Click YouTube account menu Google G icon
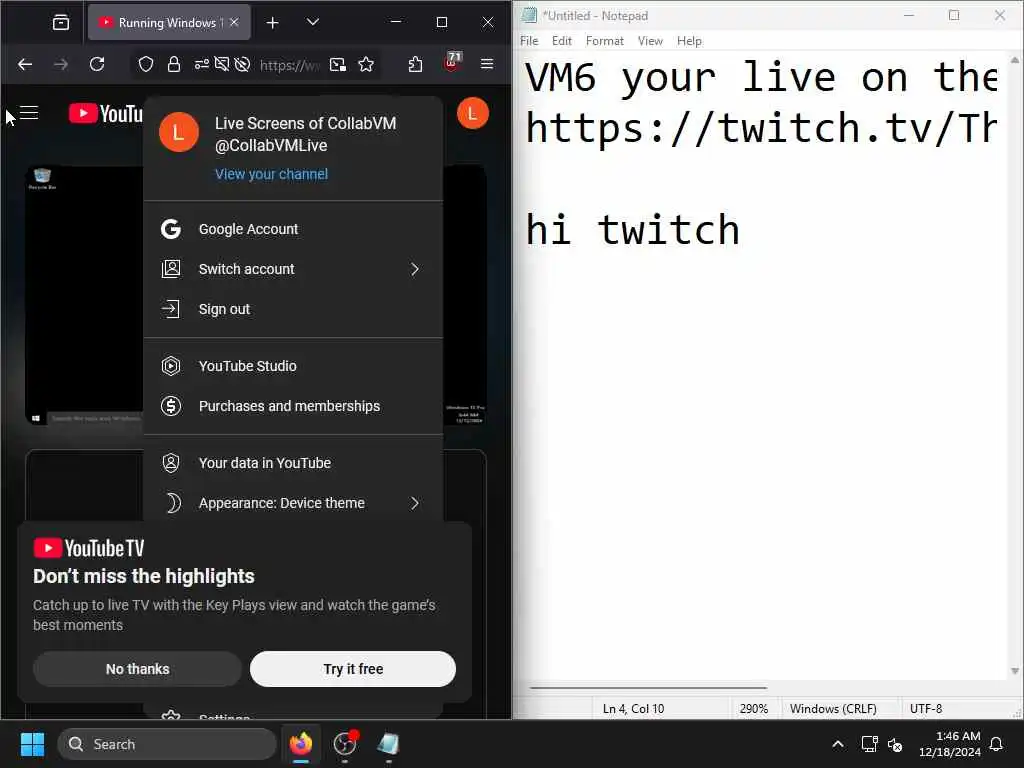This screenshot has height=768, width=1024. pyautogui.click(x=171, y=229)
